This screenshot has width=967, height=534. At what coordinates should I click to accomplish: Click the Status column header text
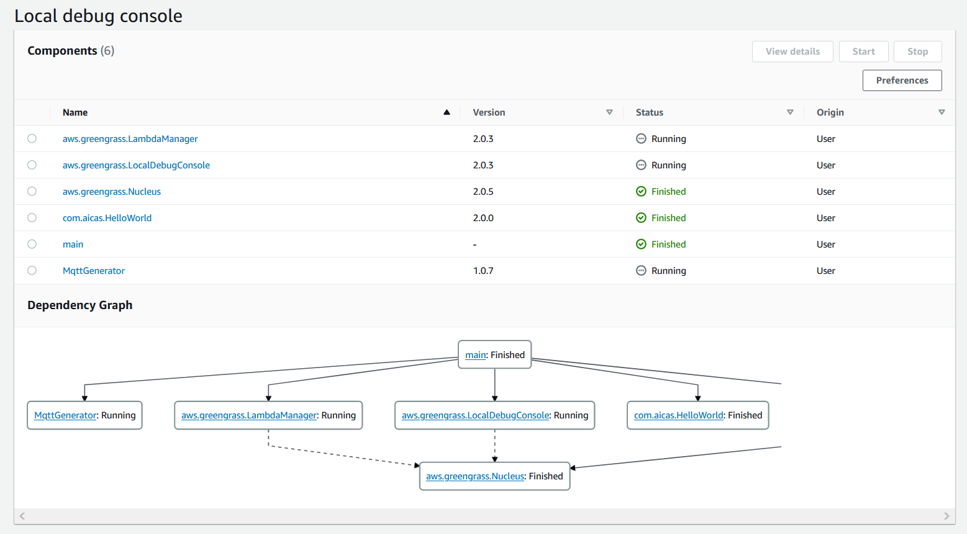pyautogui.click(x=649, y=112)
